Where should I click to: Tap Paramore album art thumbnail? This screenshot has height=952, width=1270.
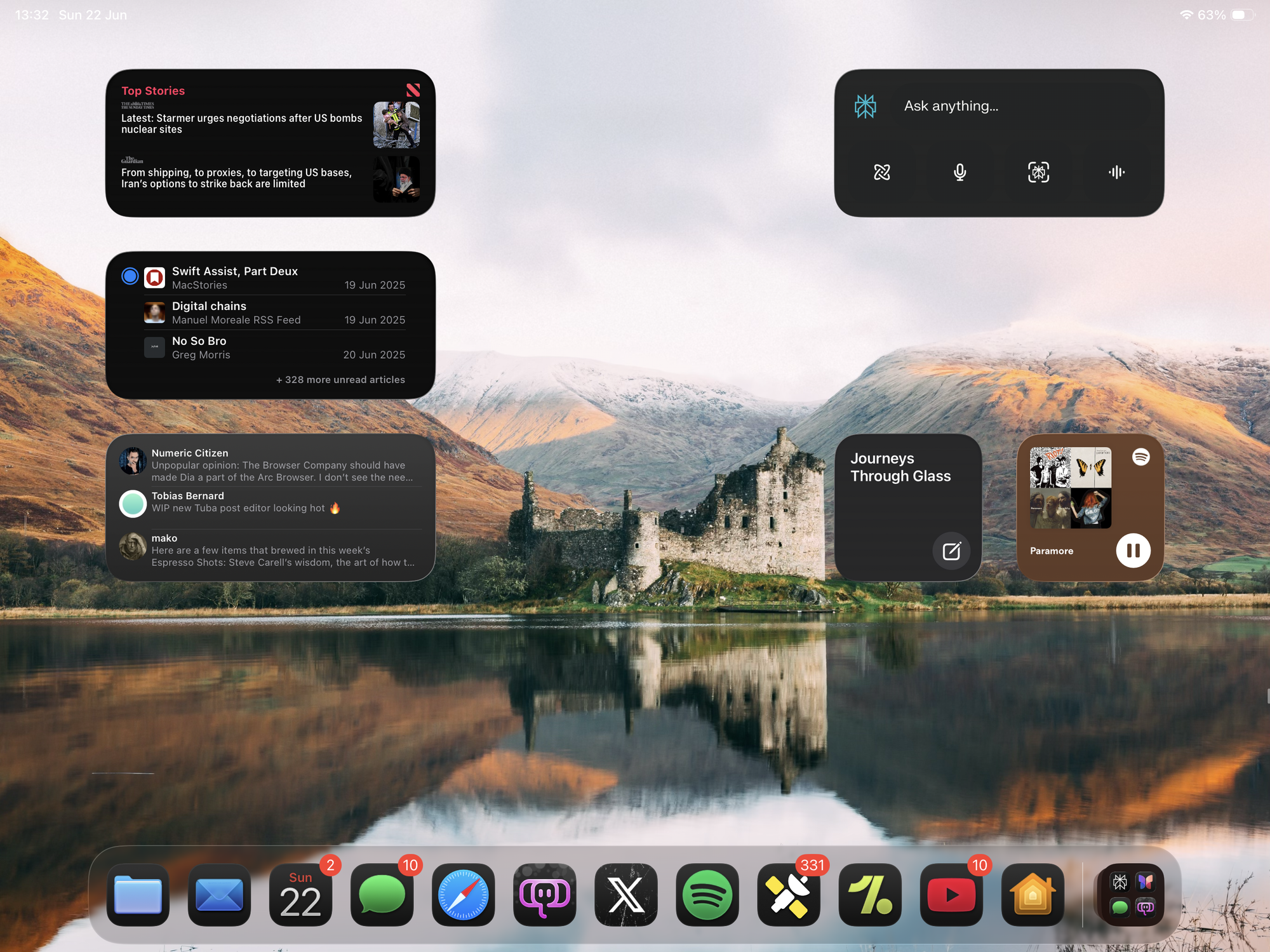pyautogui.click(x=1070, y=488)
